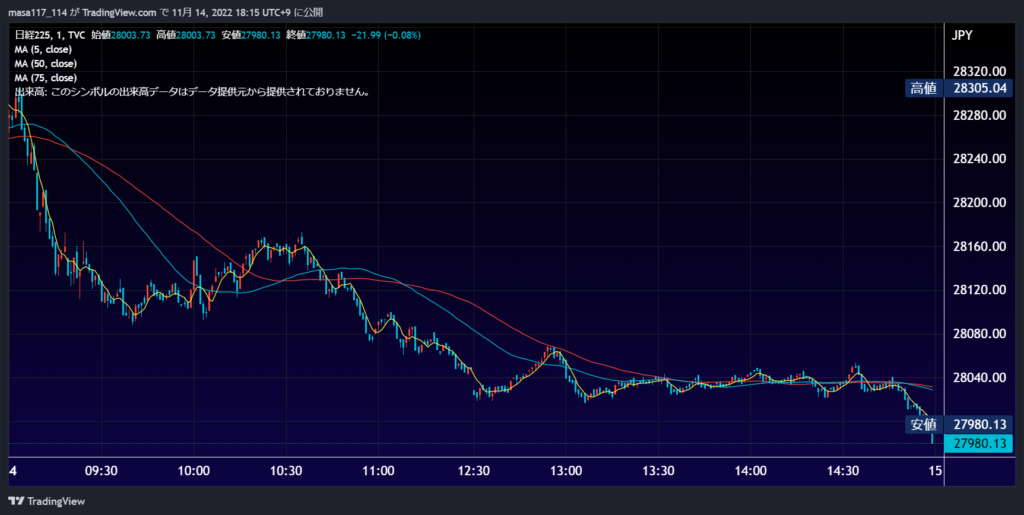Select the MA (5, close) indicator label
Image resolution: width=1024 pixels, height=515 pixels.
pyautogui.click(x=43, y=50)
